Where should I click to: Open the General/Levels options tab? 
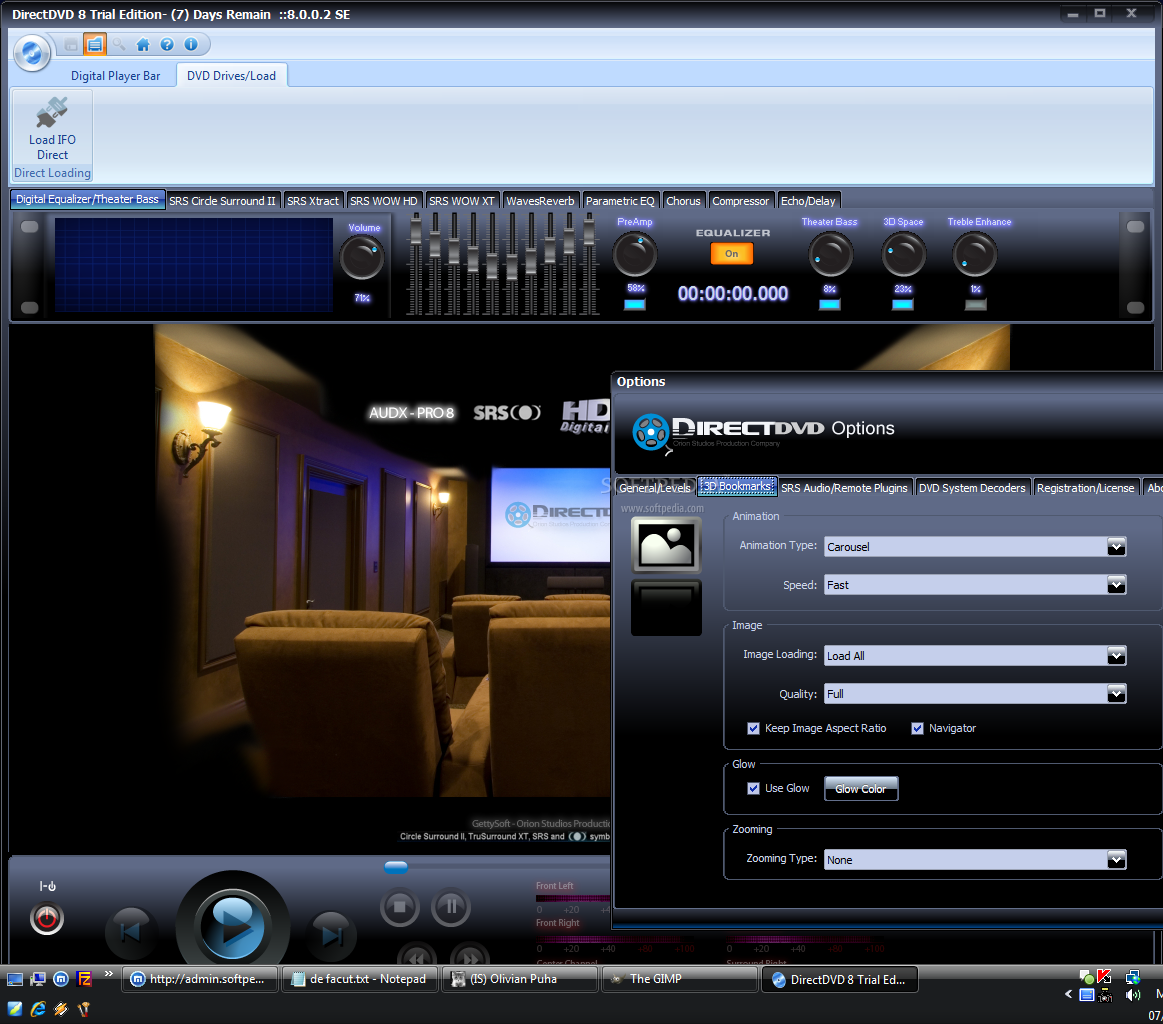(x=654, y=488)
